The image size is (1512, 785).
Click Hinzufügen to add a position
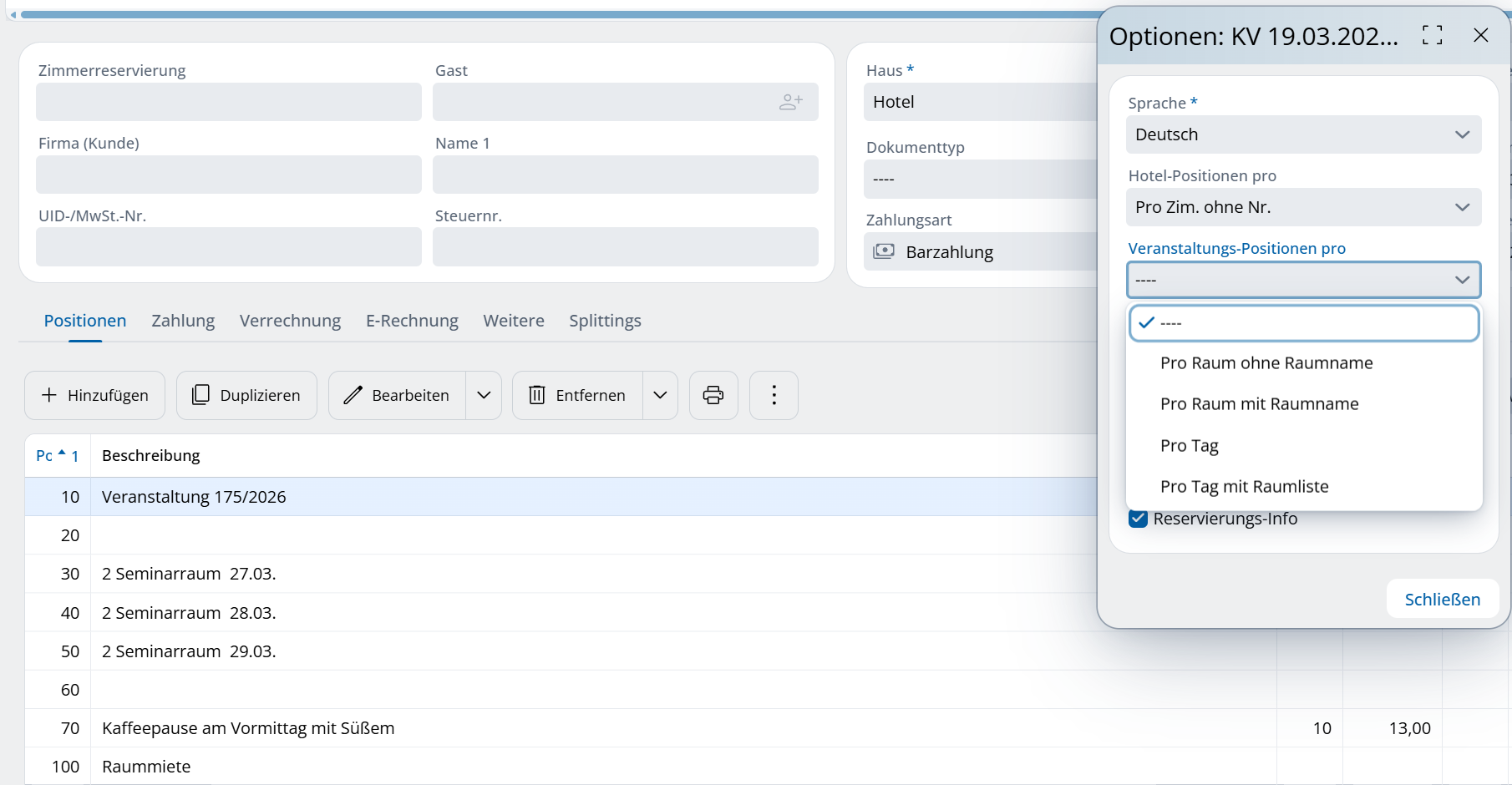[95, 395]
